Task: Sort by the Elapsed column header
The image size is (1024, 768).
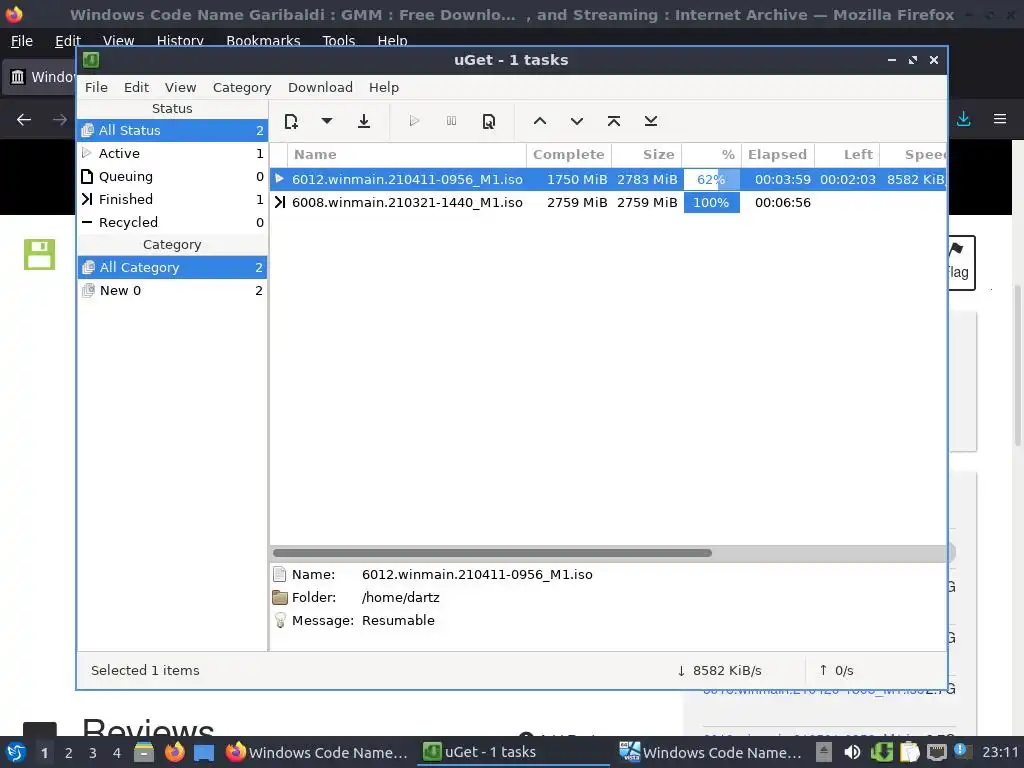Action: (777, 155)
